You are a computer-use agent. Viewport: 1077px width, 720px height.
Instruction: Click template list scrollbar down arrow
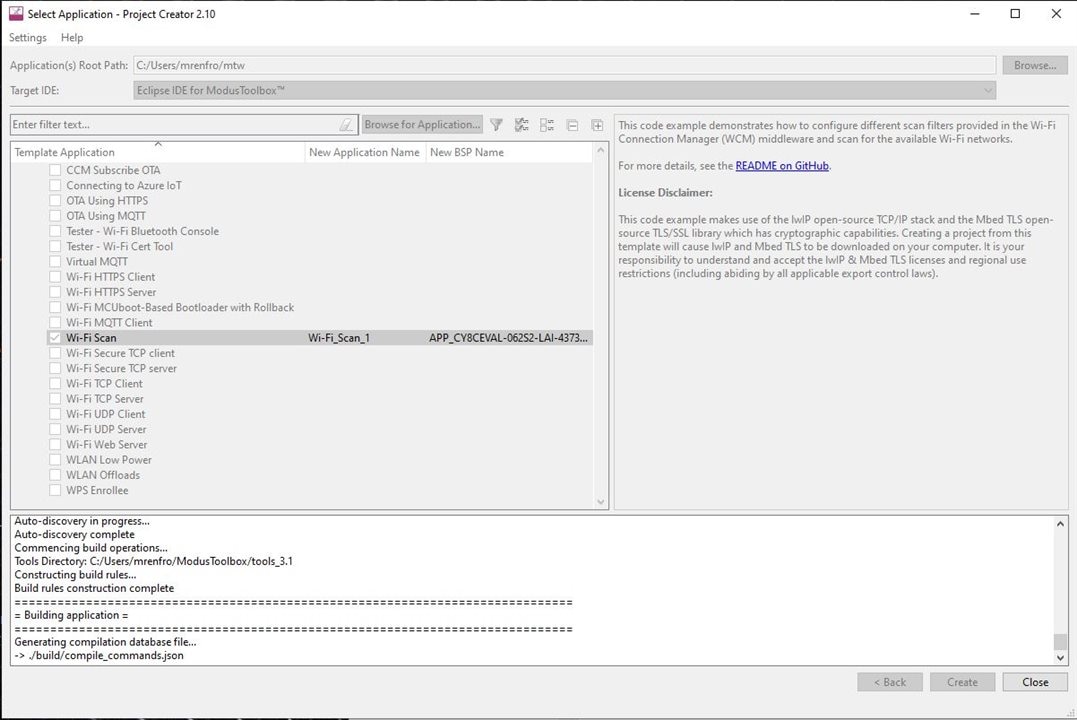pos(601,502)
